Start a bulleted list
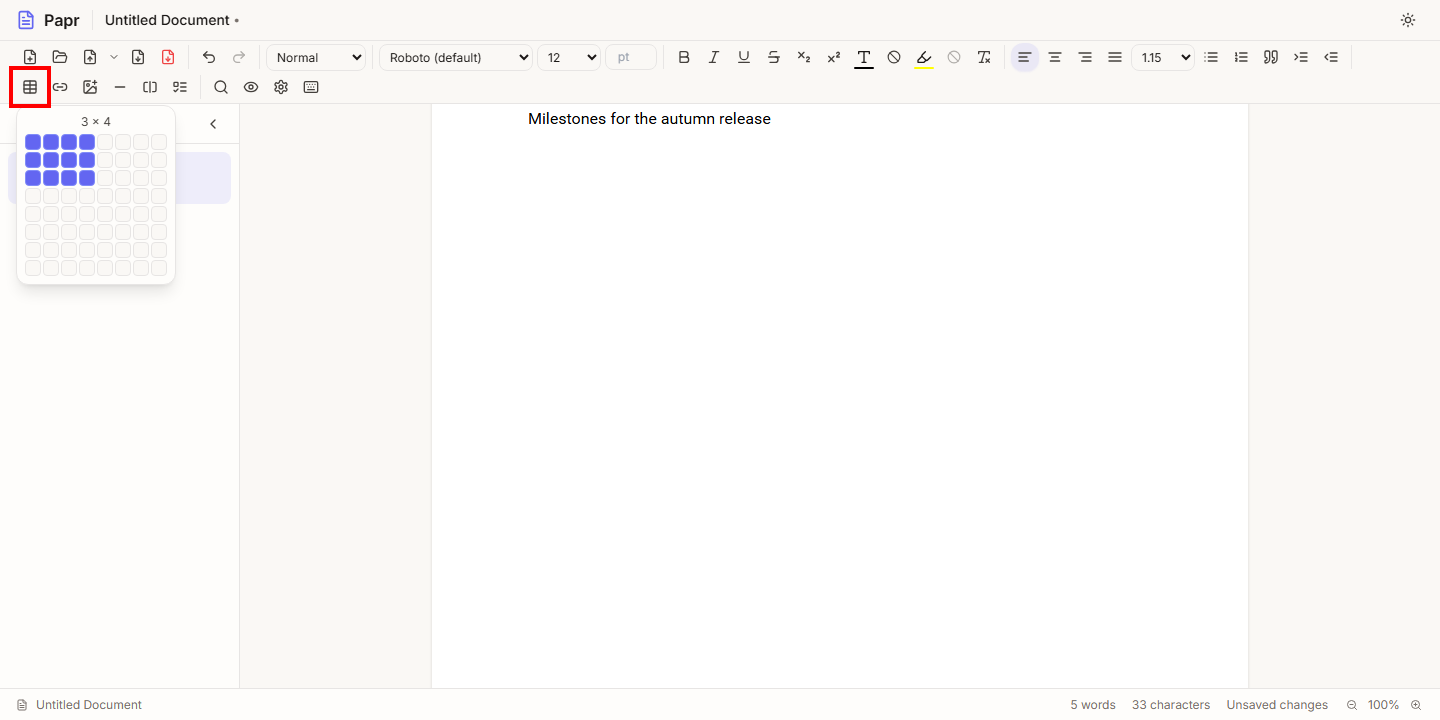This screenshot has height=720, width=1440. click(1211, 57)
